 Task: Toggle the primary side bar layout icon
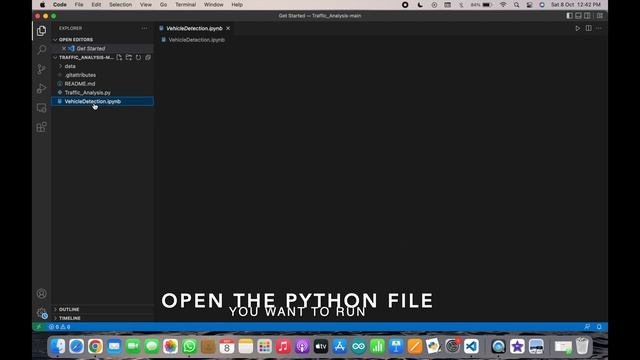click(x=569, y=16)
